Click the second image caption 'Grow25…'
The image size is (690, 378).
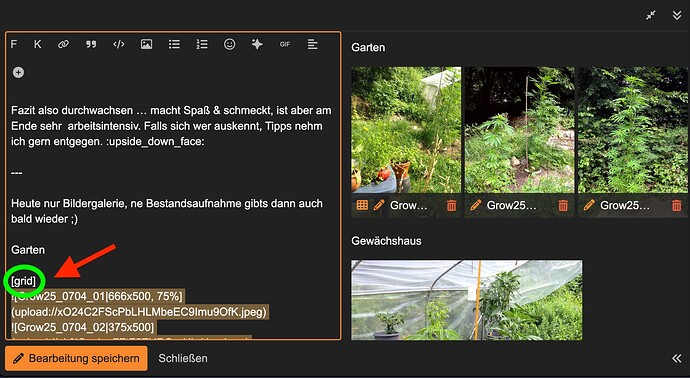pyautogui.click(x=512, y=205)
